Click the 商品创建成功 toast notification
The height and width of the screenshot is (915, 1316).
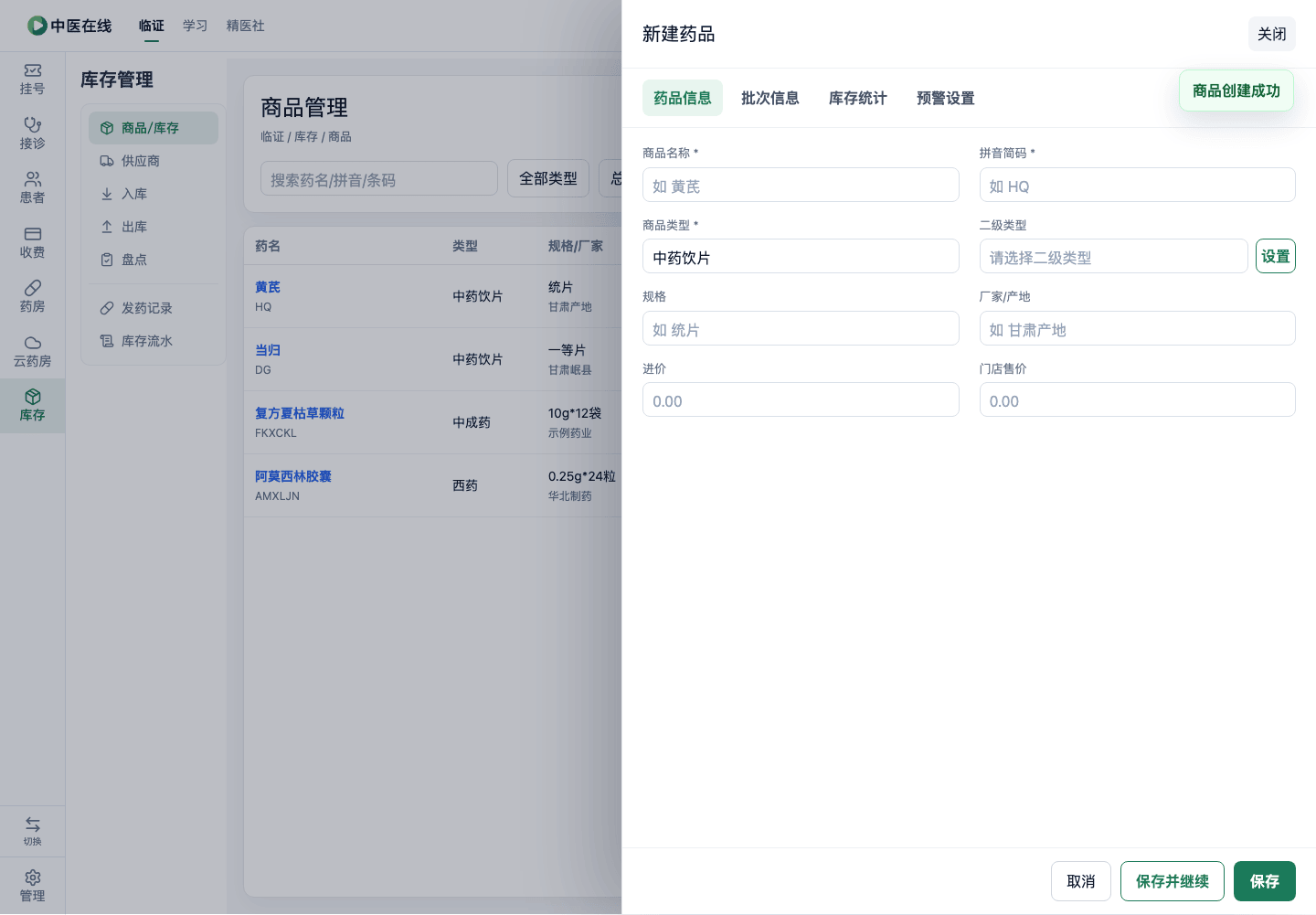pyautogui.click(x=1236, y=90)
